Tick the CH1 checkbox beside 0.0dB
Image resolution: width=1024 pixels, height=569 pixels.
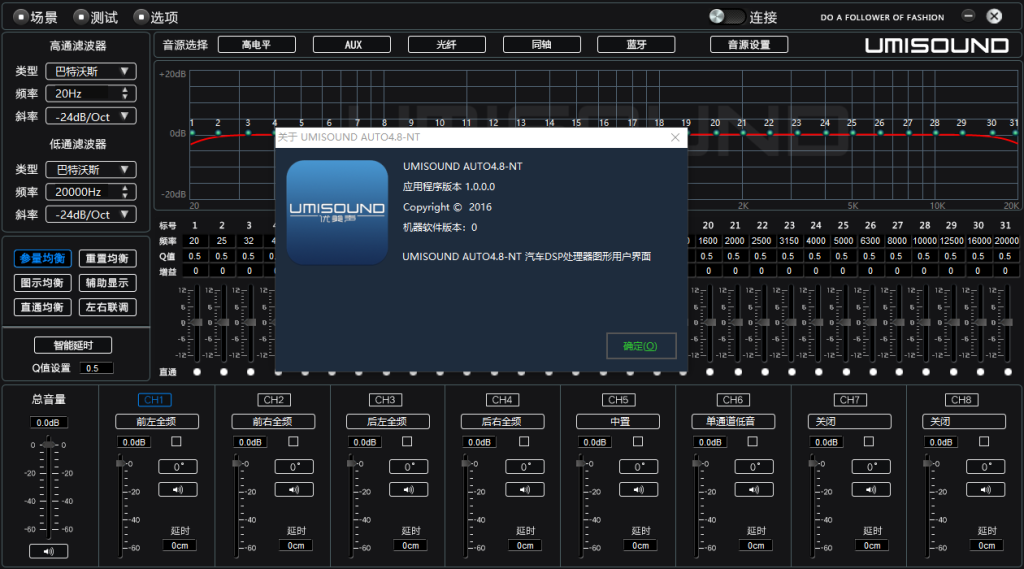click(176, 442)
